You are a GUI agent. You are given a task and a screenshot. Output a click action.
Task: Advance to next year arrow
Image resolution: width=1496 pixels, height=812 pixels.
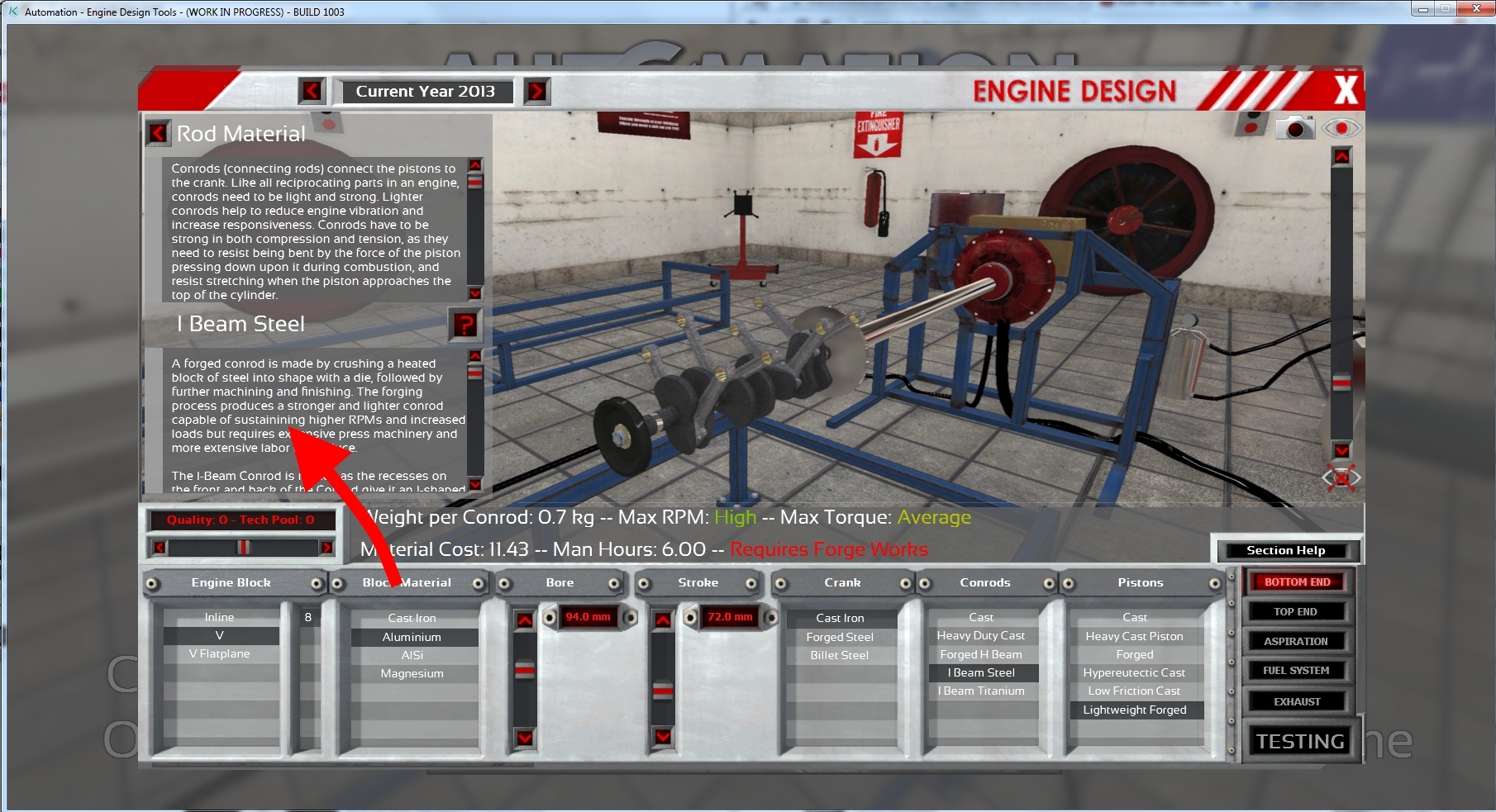tap(536, 91)
